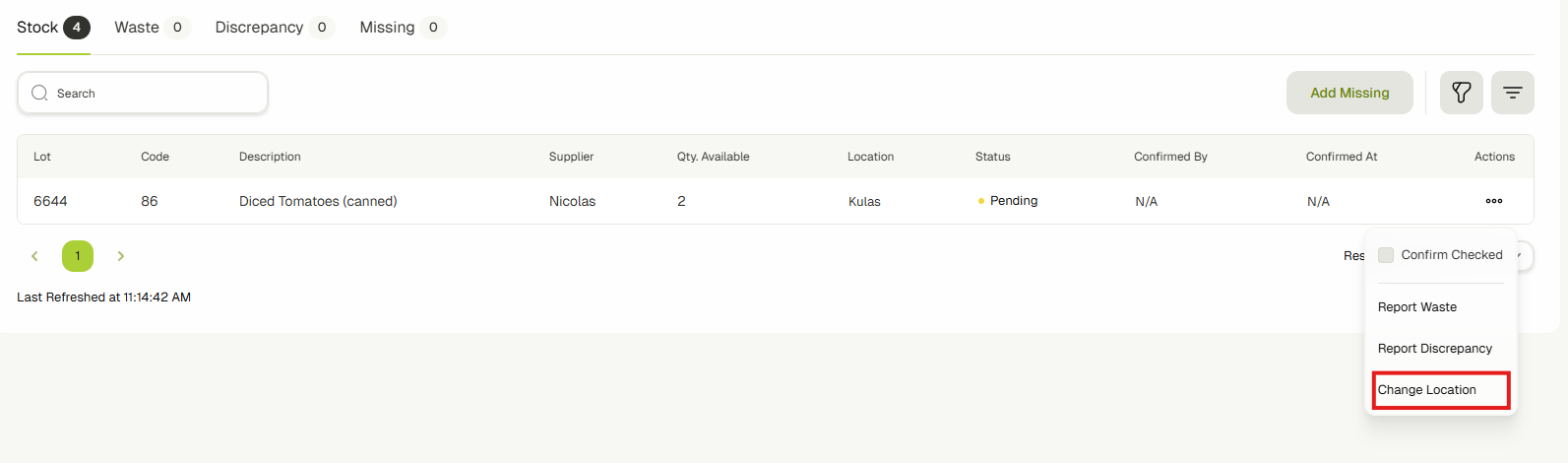Viewport: 1568px width, 463px height.
Task: Choose Report Waste from the menu
Action: [1417, 307]
